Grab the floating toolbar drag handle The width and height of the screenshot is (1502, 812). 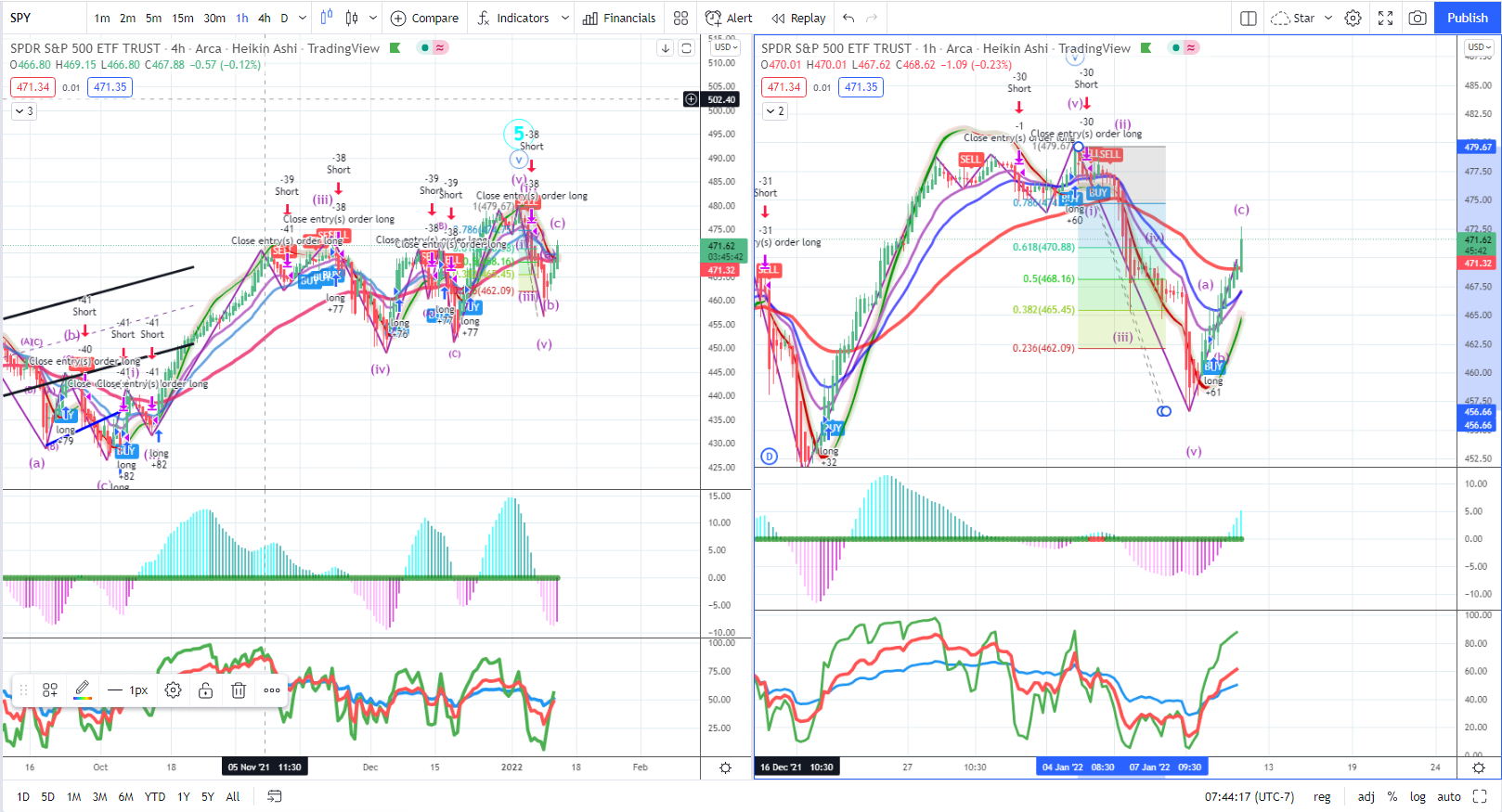(23, 690)
